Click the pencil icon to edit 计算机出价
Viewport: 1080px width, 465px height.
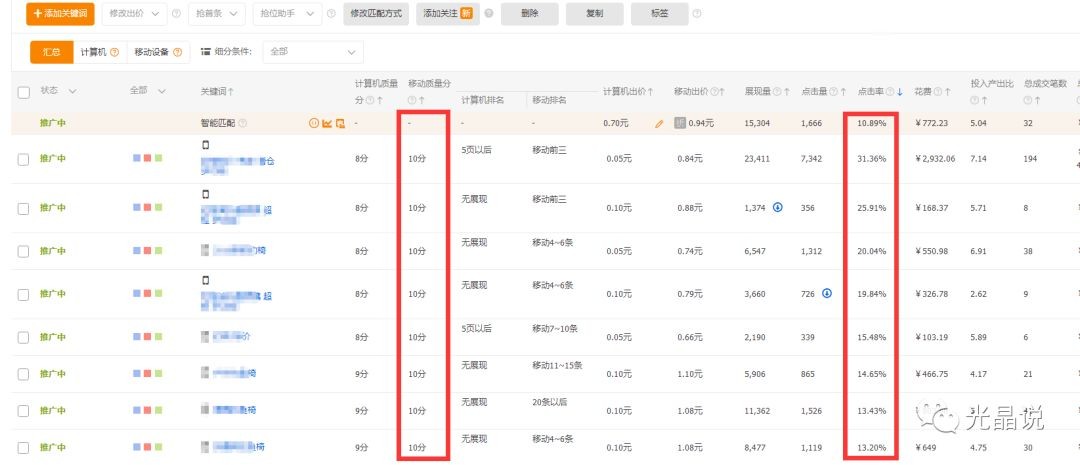coord(658,124)
